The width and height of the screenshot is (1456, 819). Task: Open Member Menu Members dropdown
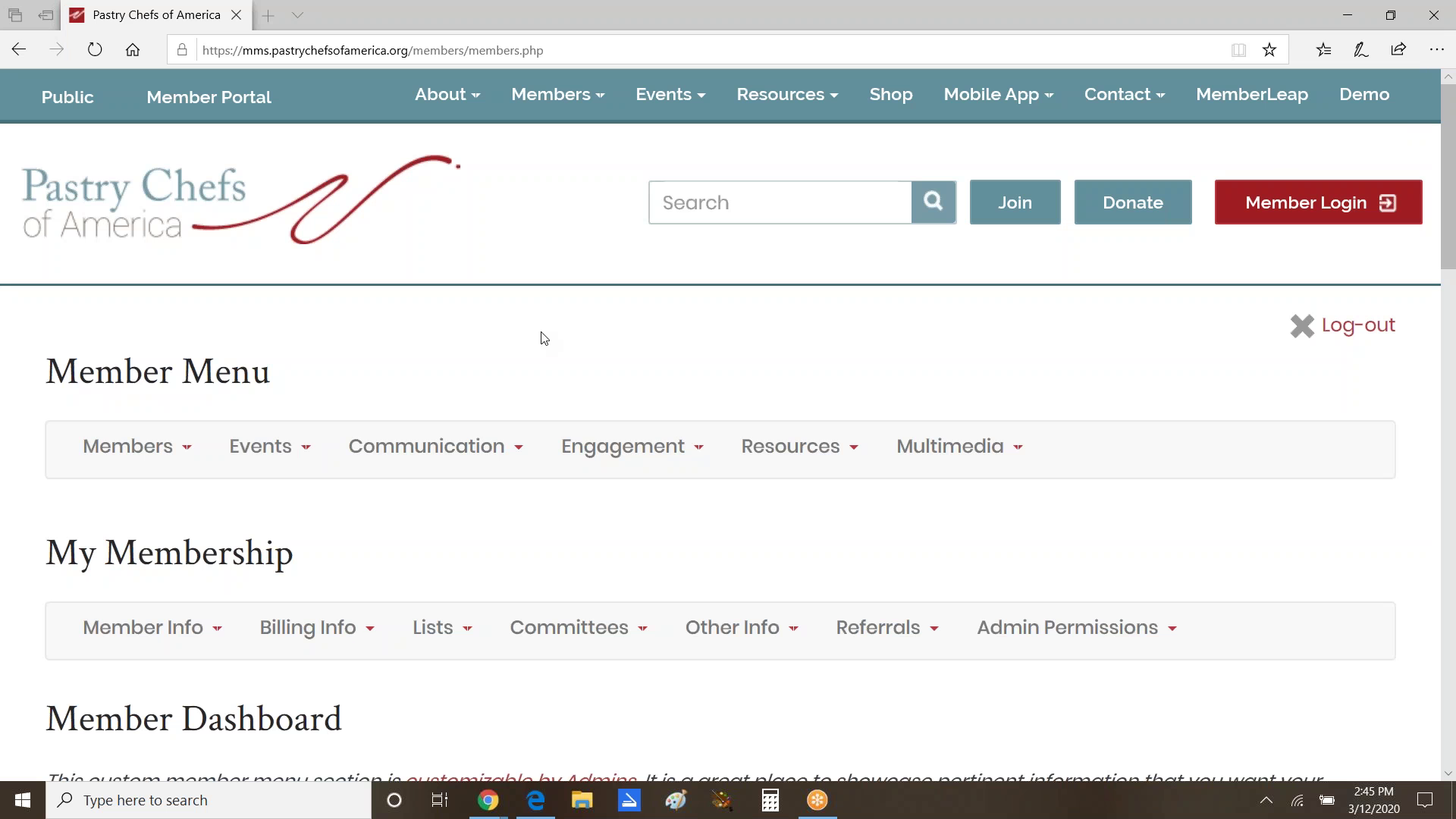137,447
